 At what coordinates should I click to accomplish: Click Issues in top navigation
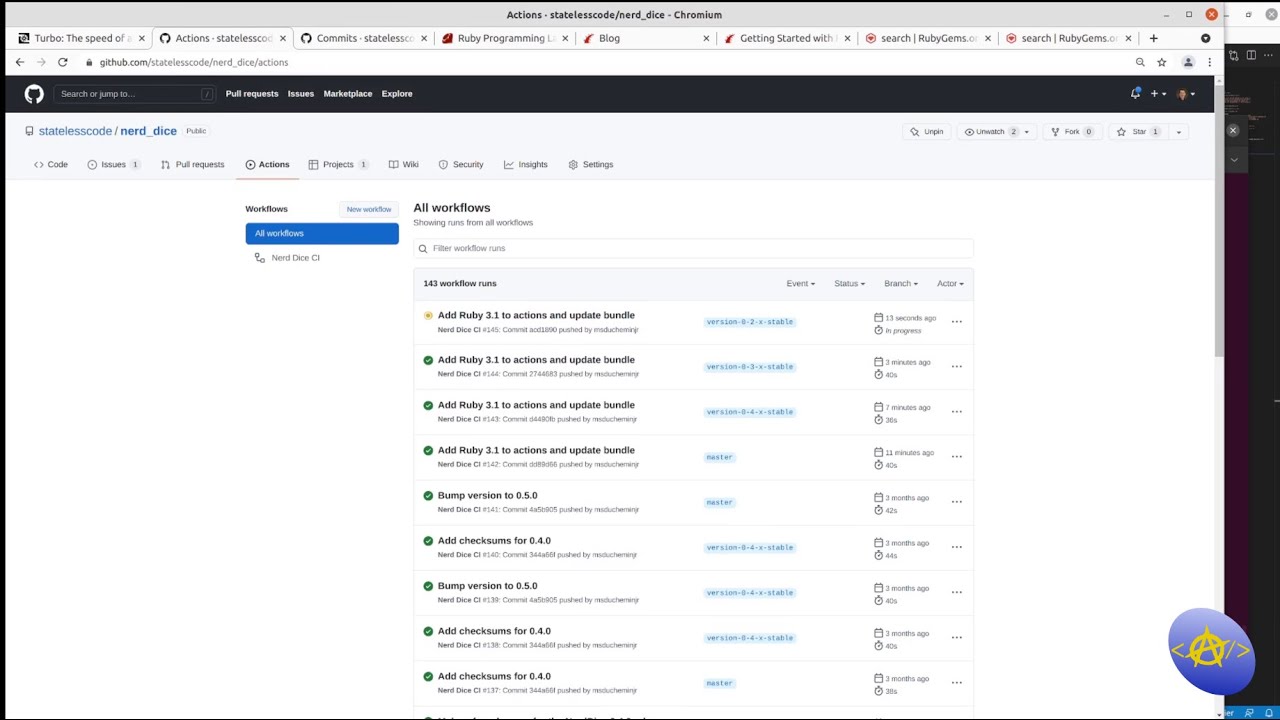(x=301, y=94)
